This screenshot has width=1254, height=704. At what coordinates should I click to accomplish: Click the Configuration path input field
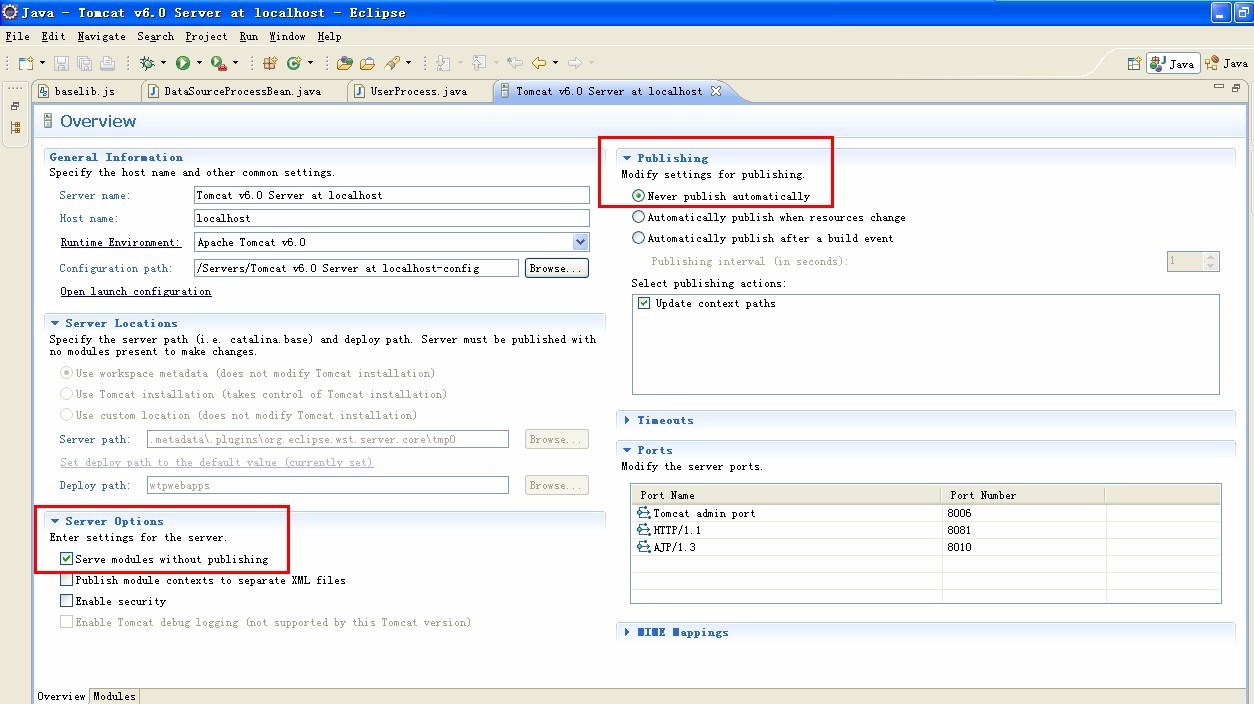(356, 268)
